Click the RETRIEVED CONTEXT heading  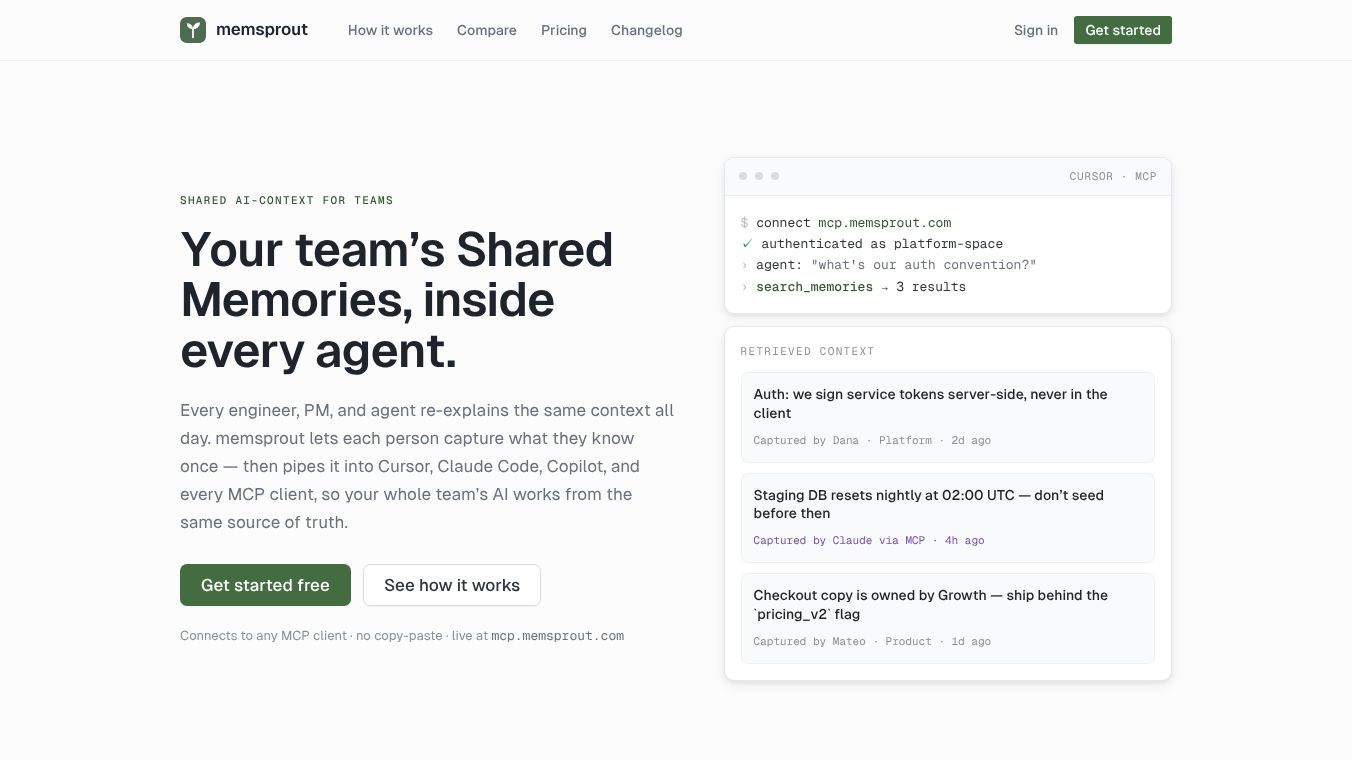[807, 351]
